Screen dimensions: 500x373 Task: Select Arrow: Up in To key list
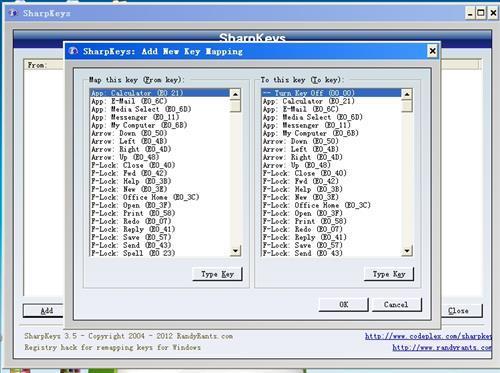point(332,165)
